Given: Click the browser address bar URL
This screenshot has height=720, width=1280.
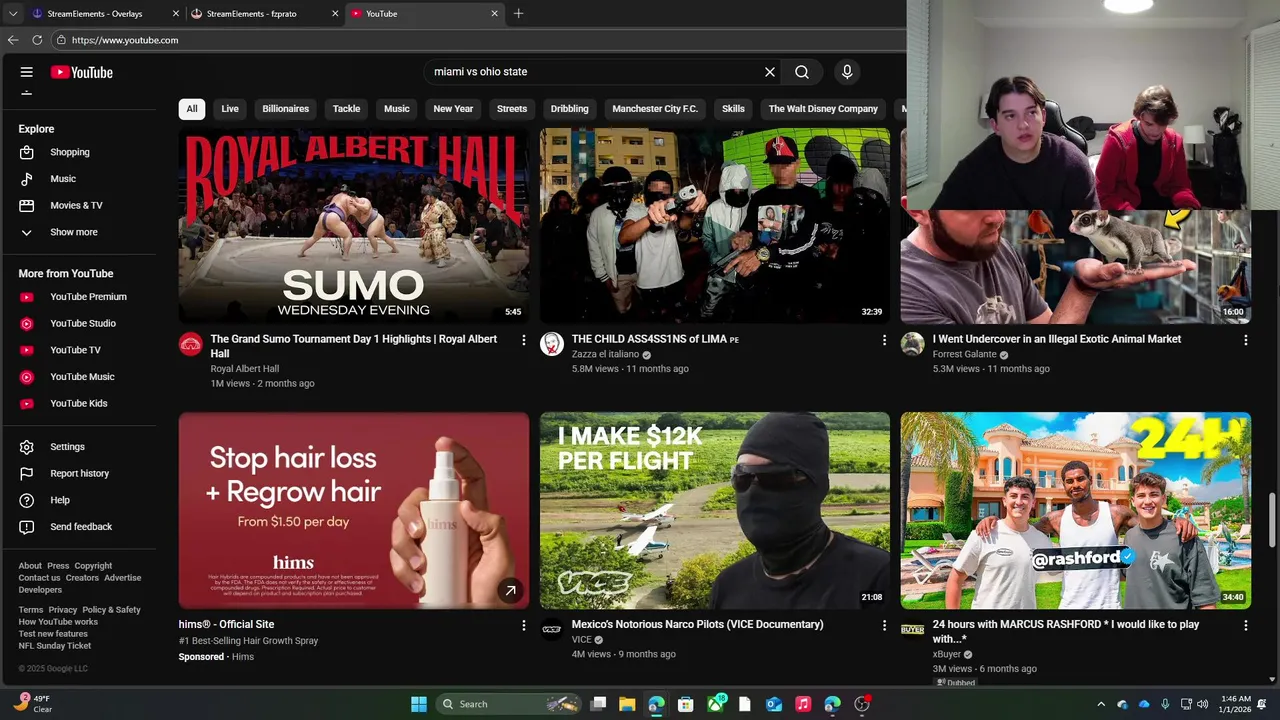Looking at the screenshot, I should 125,40.
